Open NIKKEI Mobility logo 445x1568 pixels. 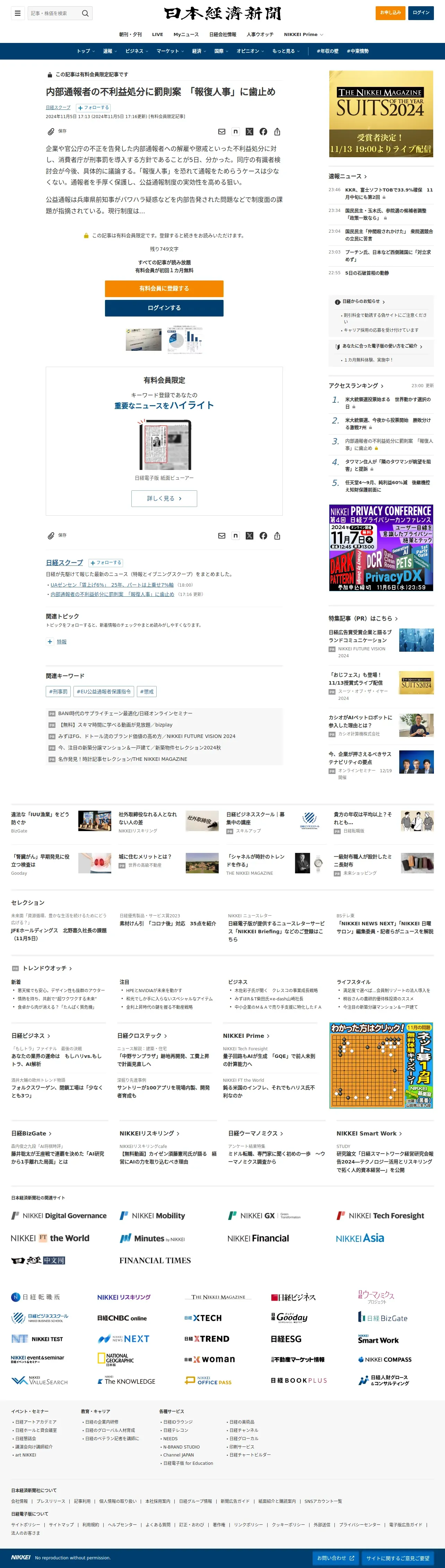(x=152, y=1215)
